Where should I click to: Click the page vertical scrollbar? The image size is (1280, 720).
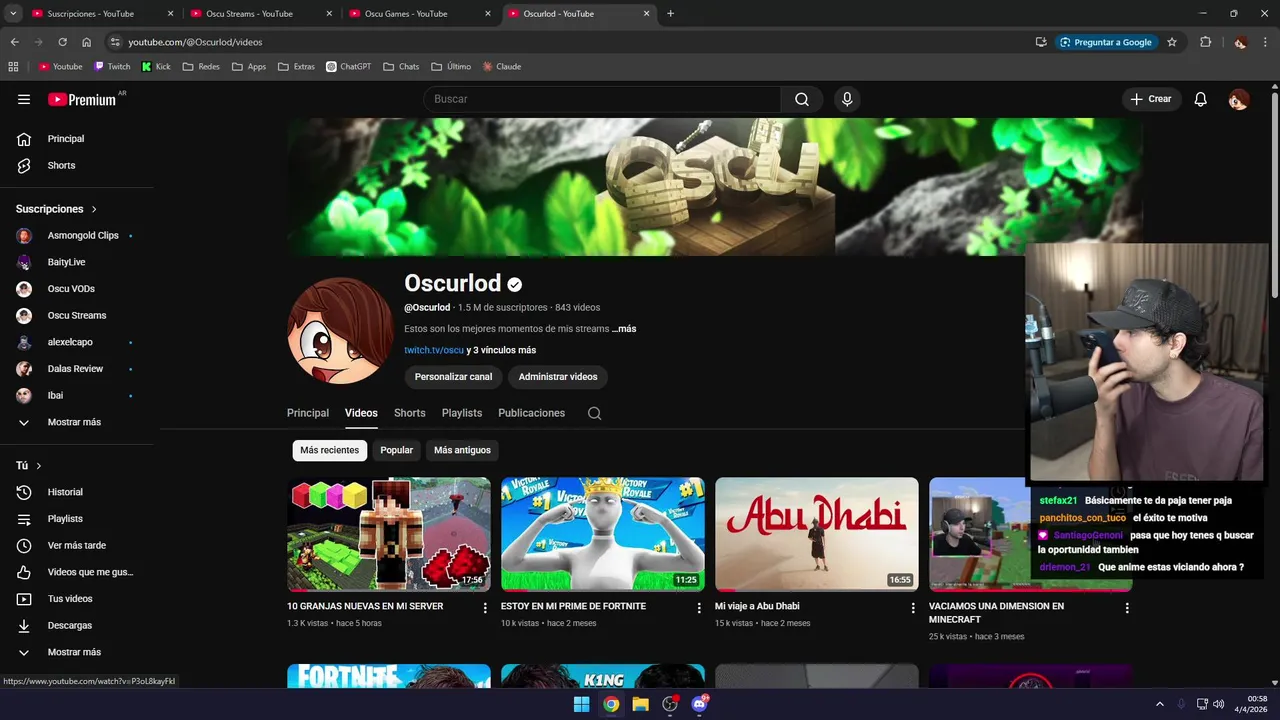tap(1274, 196)
